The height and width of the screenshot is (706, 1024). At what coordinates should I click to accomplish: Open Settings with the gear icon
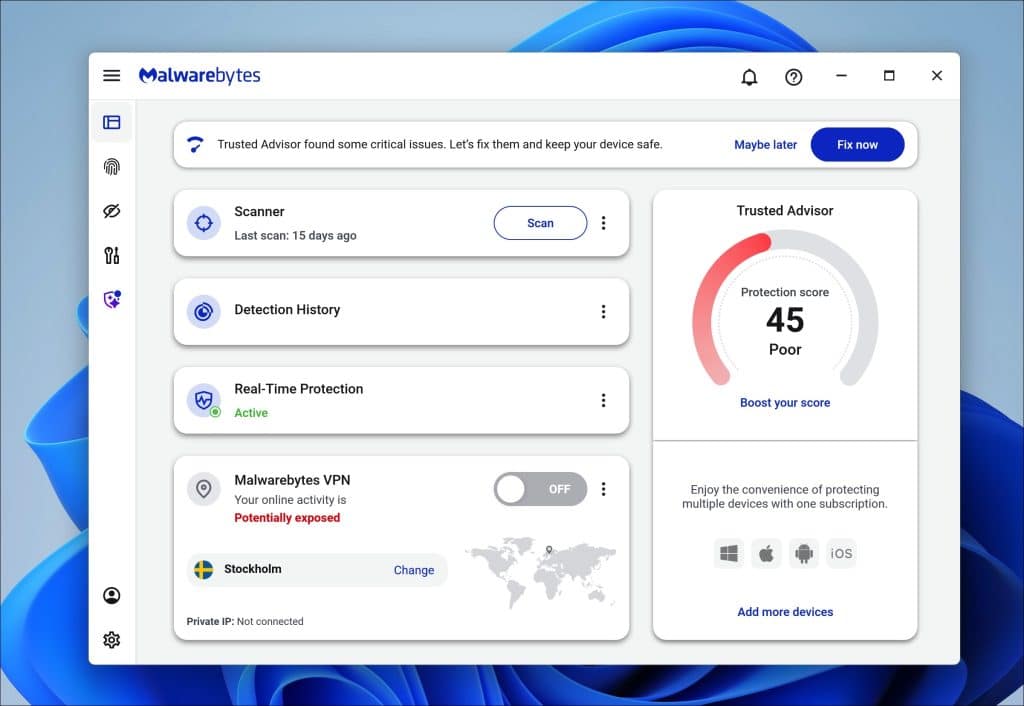pyautogui.click(x=112, y=639)
